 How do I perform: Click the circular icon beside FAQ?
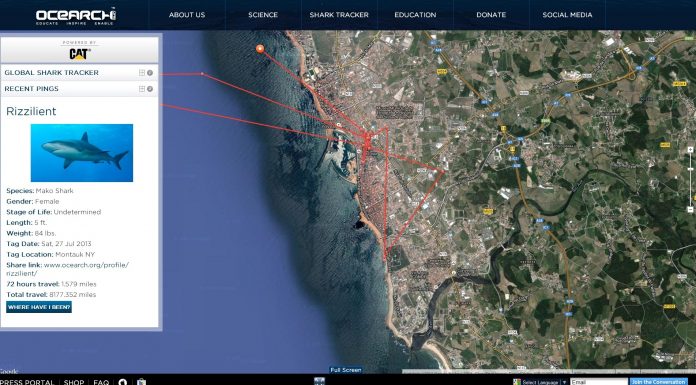coord(123,382)
